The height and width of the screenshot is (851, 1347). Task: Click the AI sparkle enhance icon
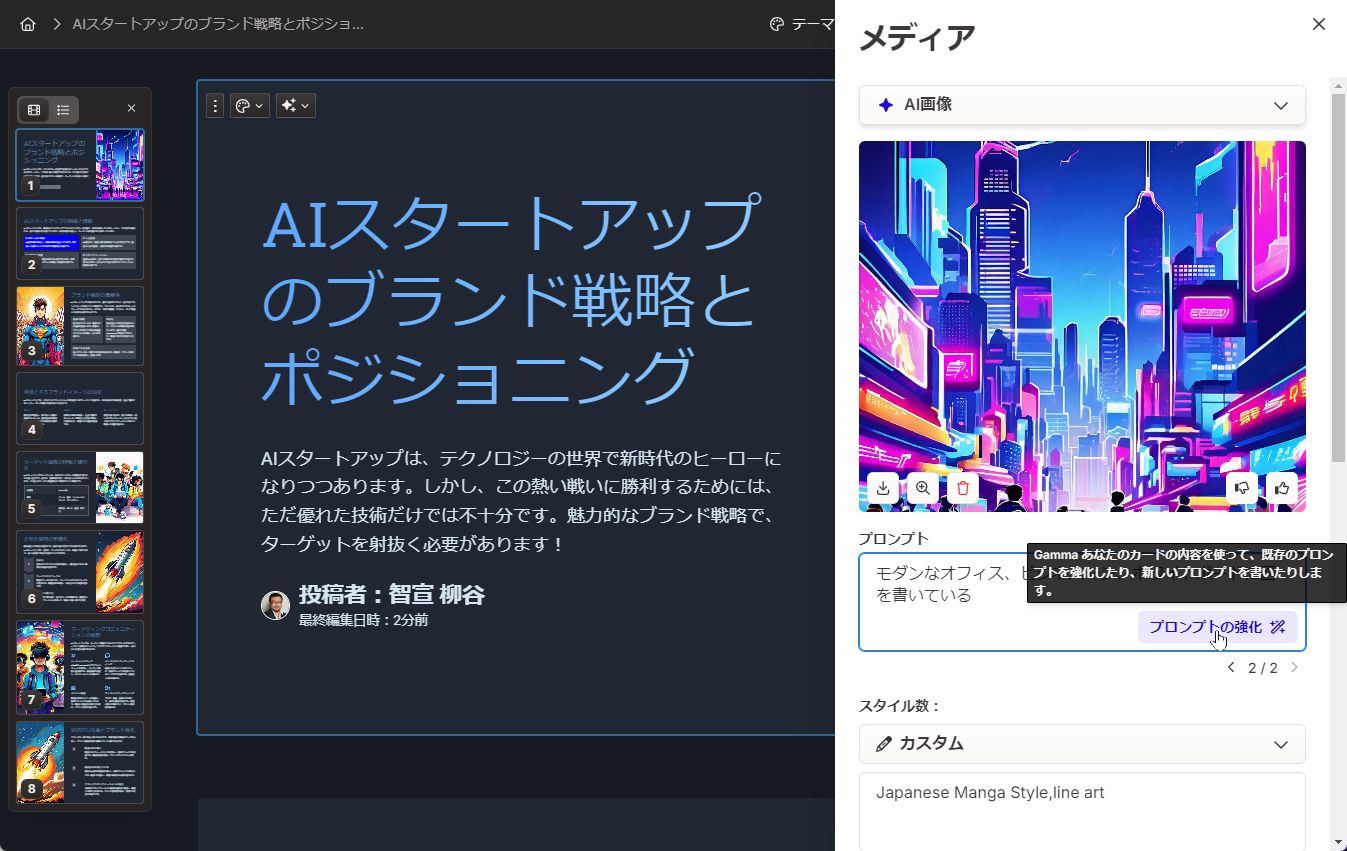pyautogui.click(x=289, y=105)
